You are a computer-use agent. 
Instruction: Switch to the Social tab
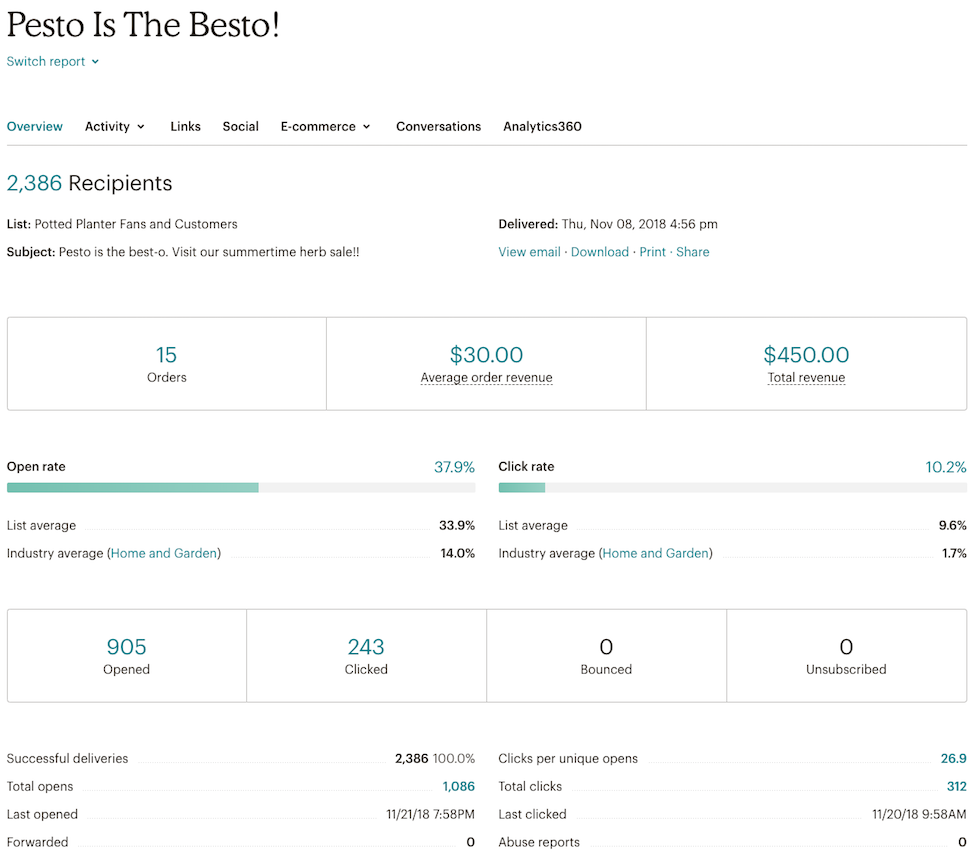(240, 127)
